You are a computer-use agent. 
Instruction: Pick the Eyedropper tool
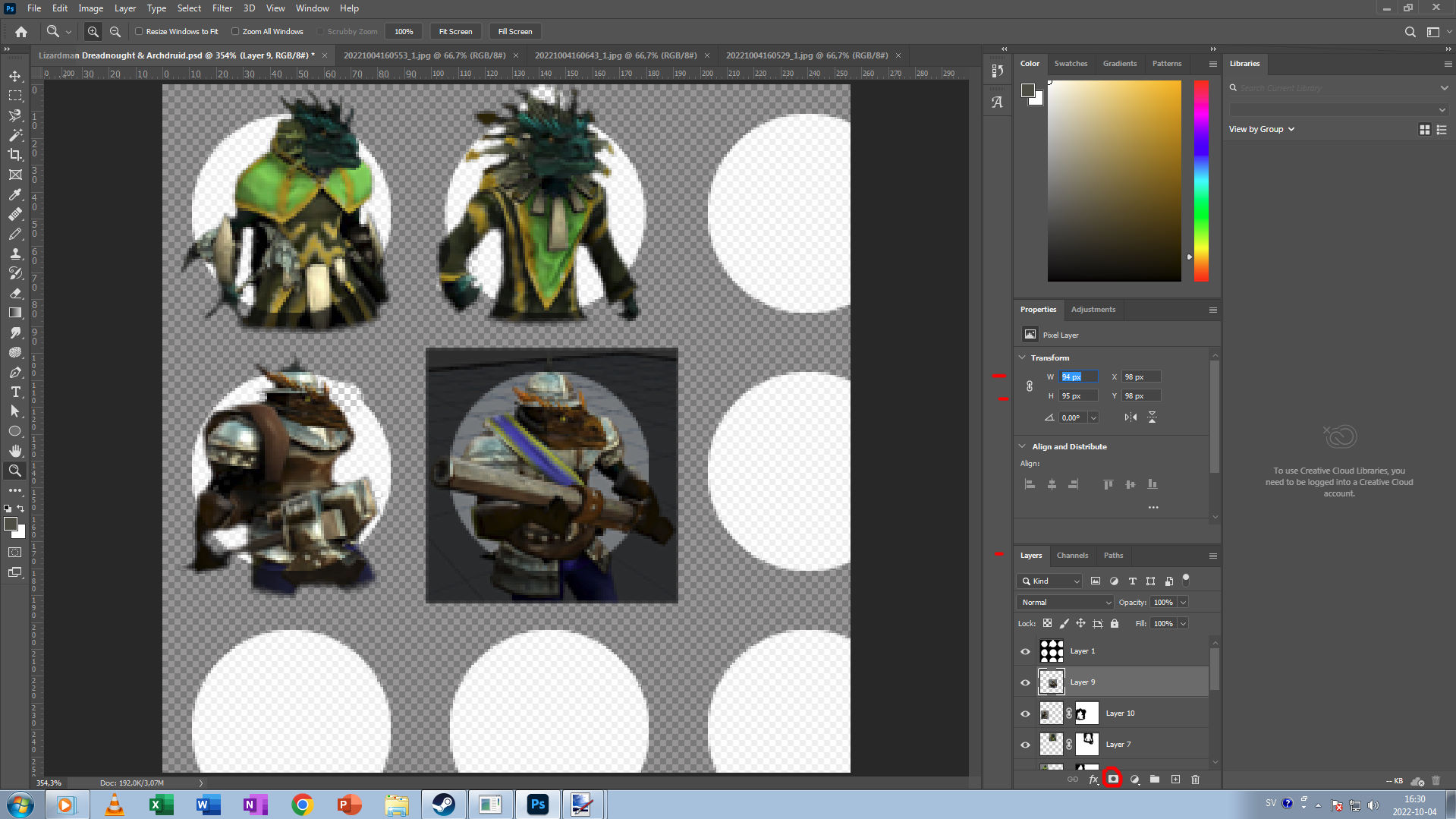(x=15, y=194)
